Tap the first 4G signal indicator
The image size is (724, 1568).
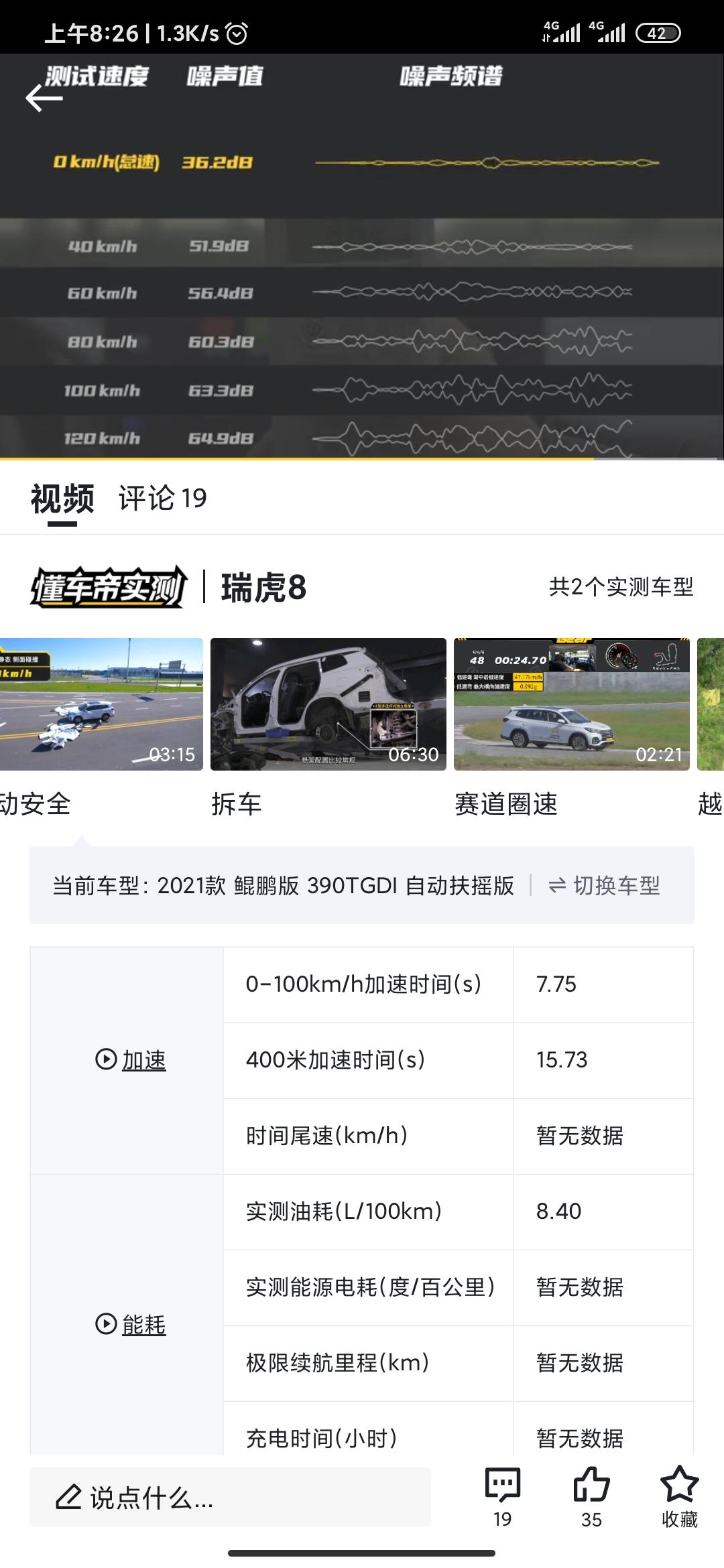tap(561, 31)
